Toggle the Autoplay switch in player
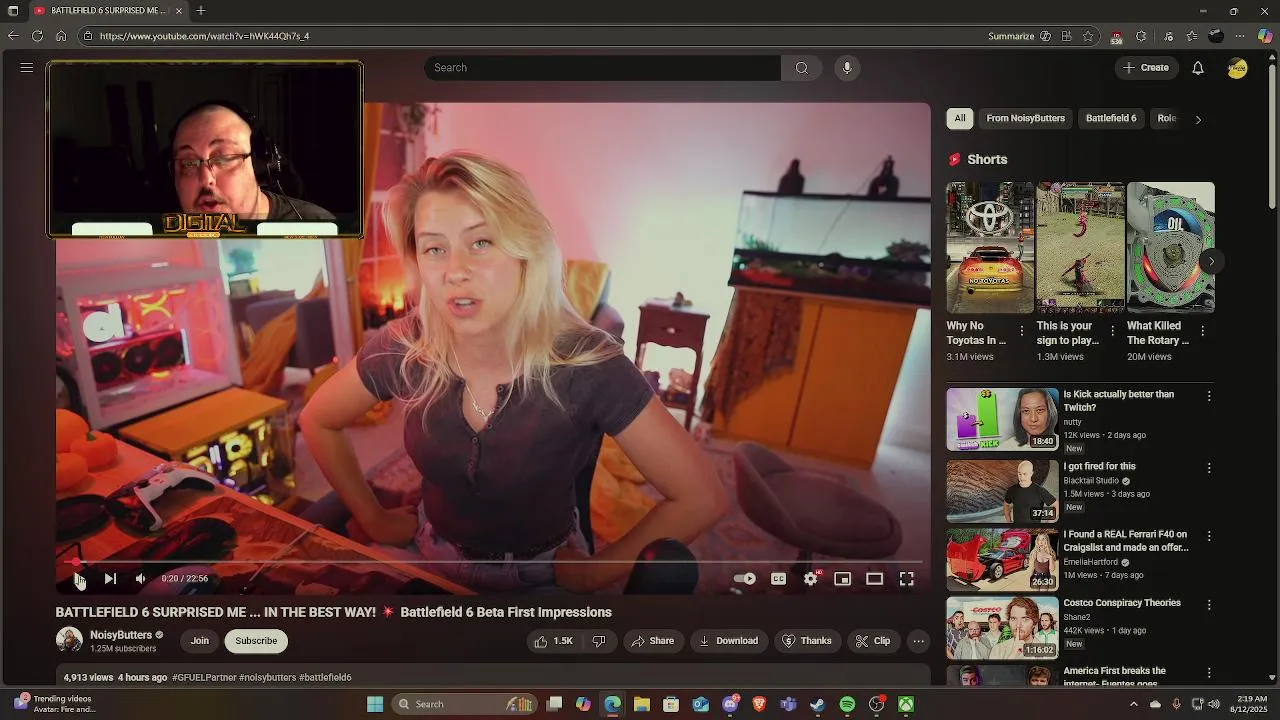 coord(745,579)
